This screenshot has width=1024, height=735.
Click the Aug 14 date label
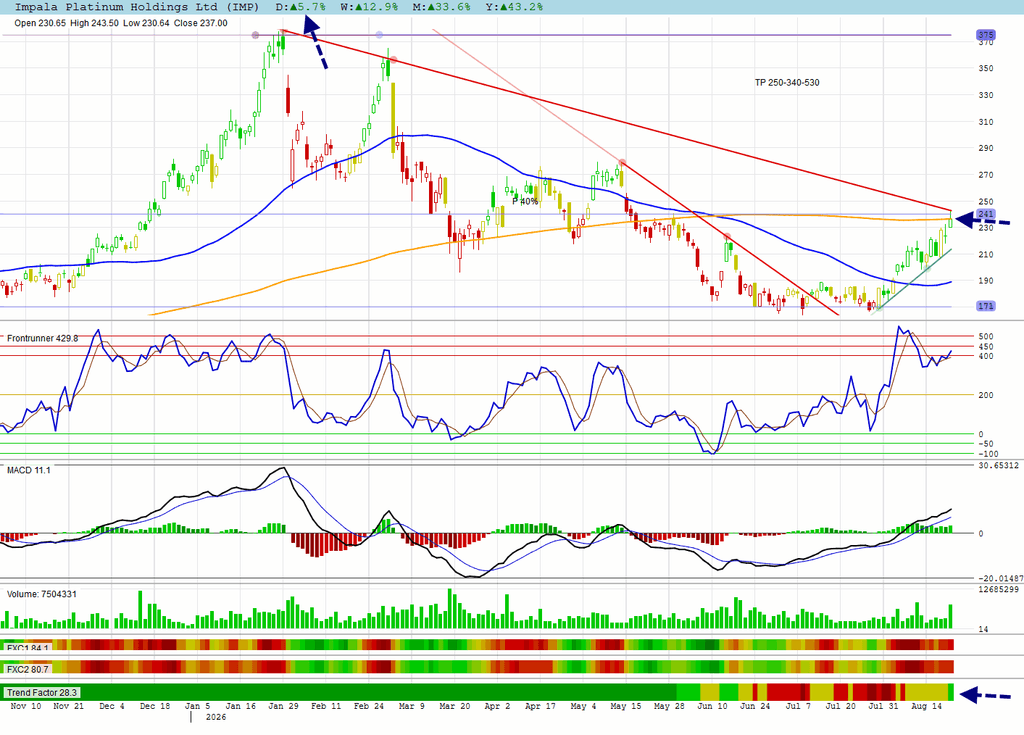(926, 706)
